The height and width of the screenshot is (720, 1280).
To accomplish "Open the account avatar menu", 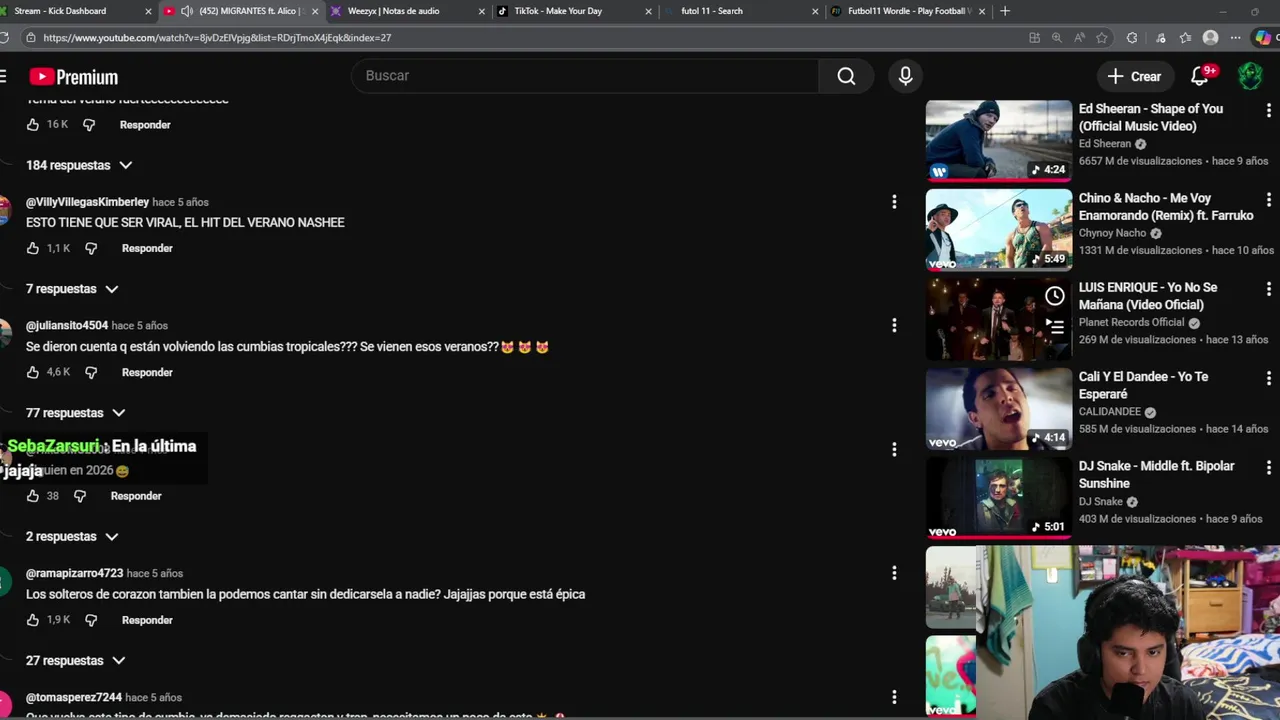I will (x=1250, y=76).
